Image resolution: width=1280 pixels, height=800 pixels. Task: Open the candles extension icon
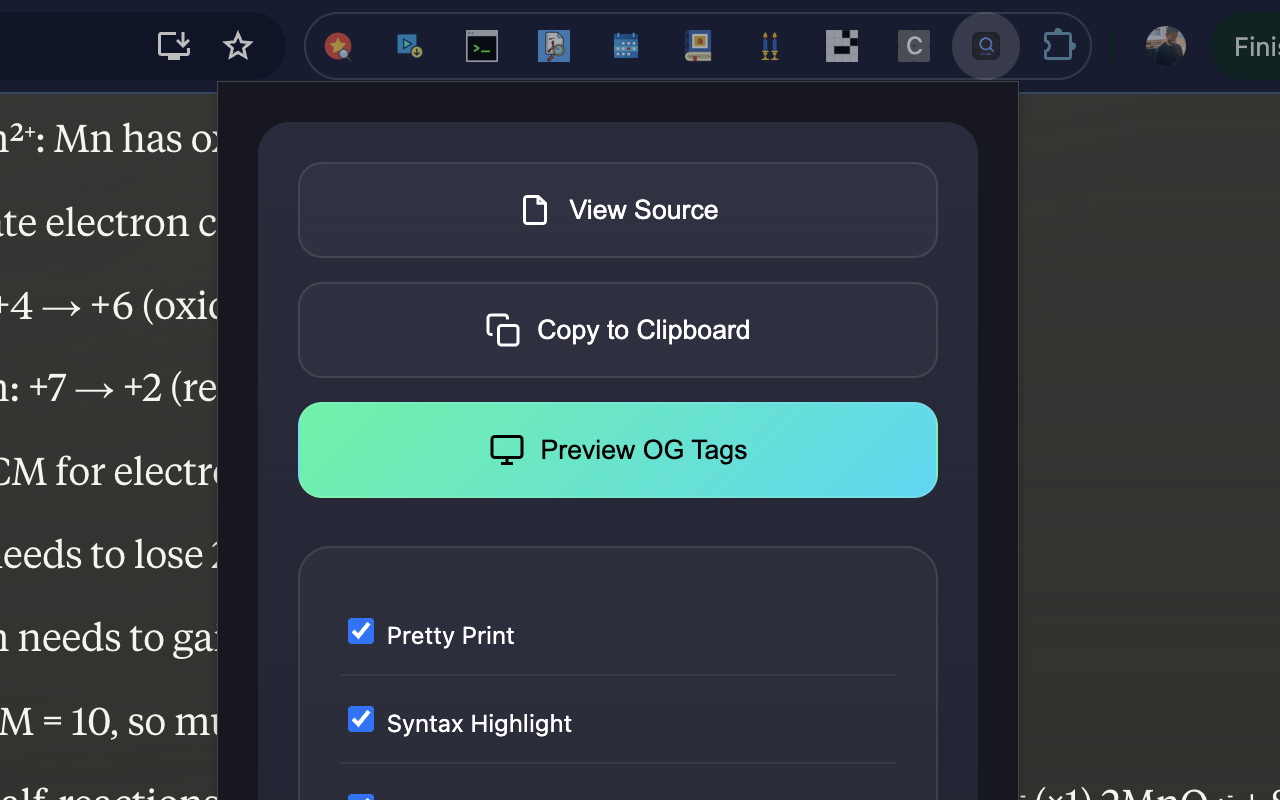tap(769, 45)
